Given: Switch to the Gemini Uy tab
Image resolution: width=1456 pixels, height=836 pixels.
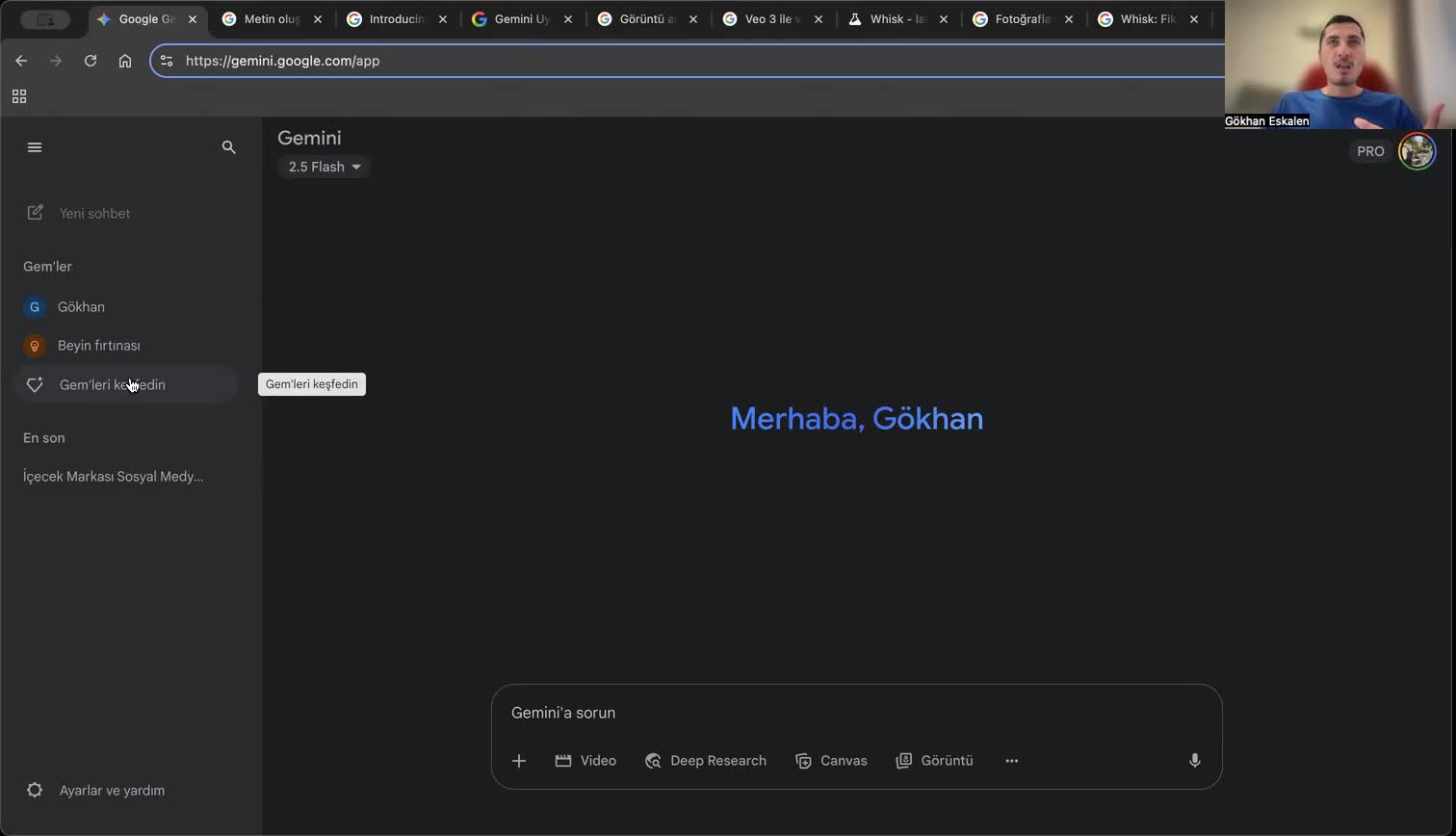Looking at the screenshot, I should [522, 19].
